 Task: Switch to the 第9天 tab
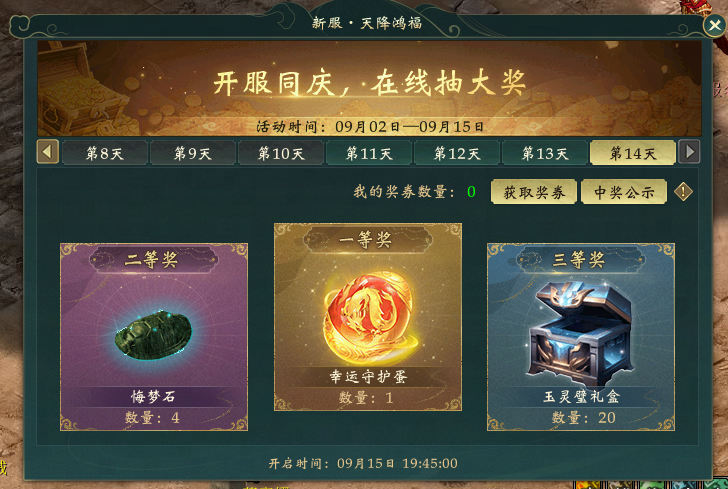[x=193, y=153]
